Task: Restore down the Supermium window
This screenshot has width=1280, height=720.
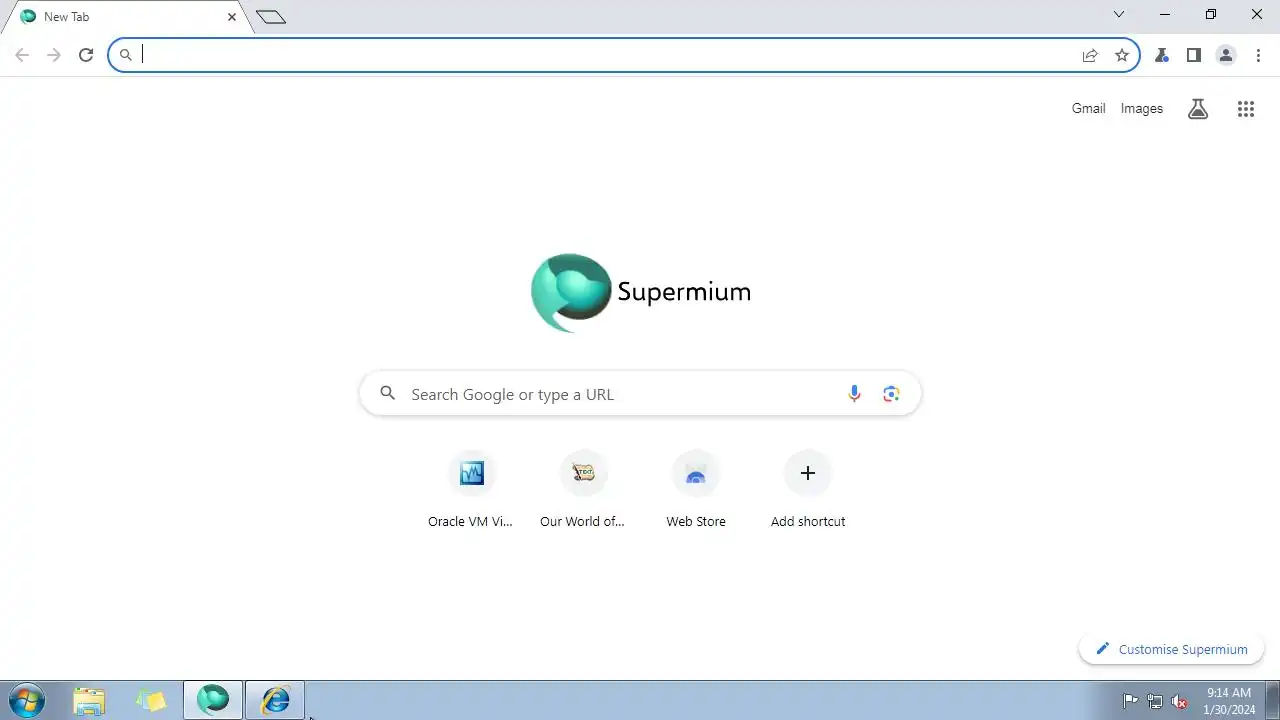Action: click(1211, 14)
